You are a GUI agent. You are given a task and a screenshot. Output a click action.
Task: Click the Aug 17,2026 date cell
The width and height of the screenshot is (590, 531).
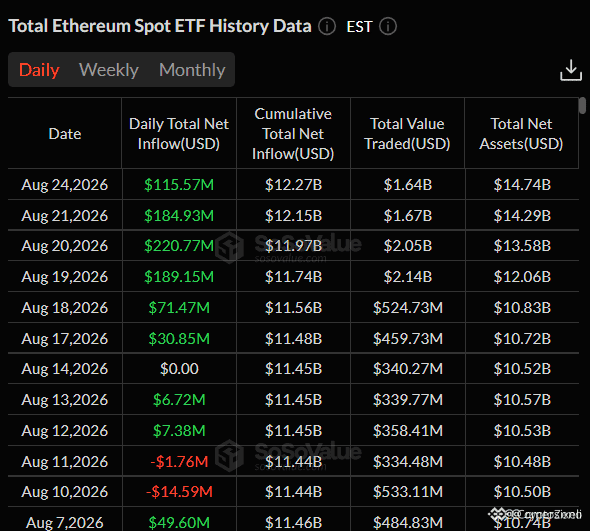point(65,339)
